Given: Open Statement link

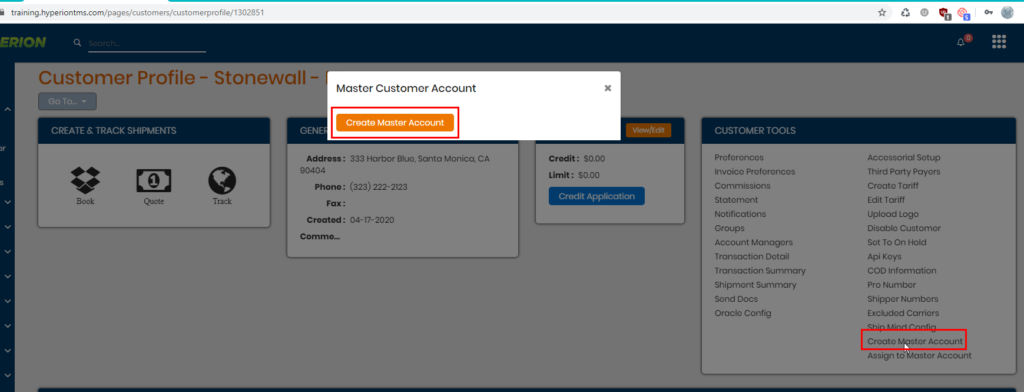Looking at the screenshot, I should tap(736, 200).
